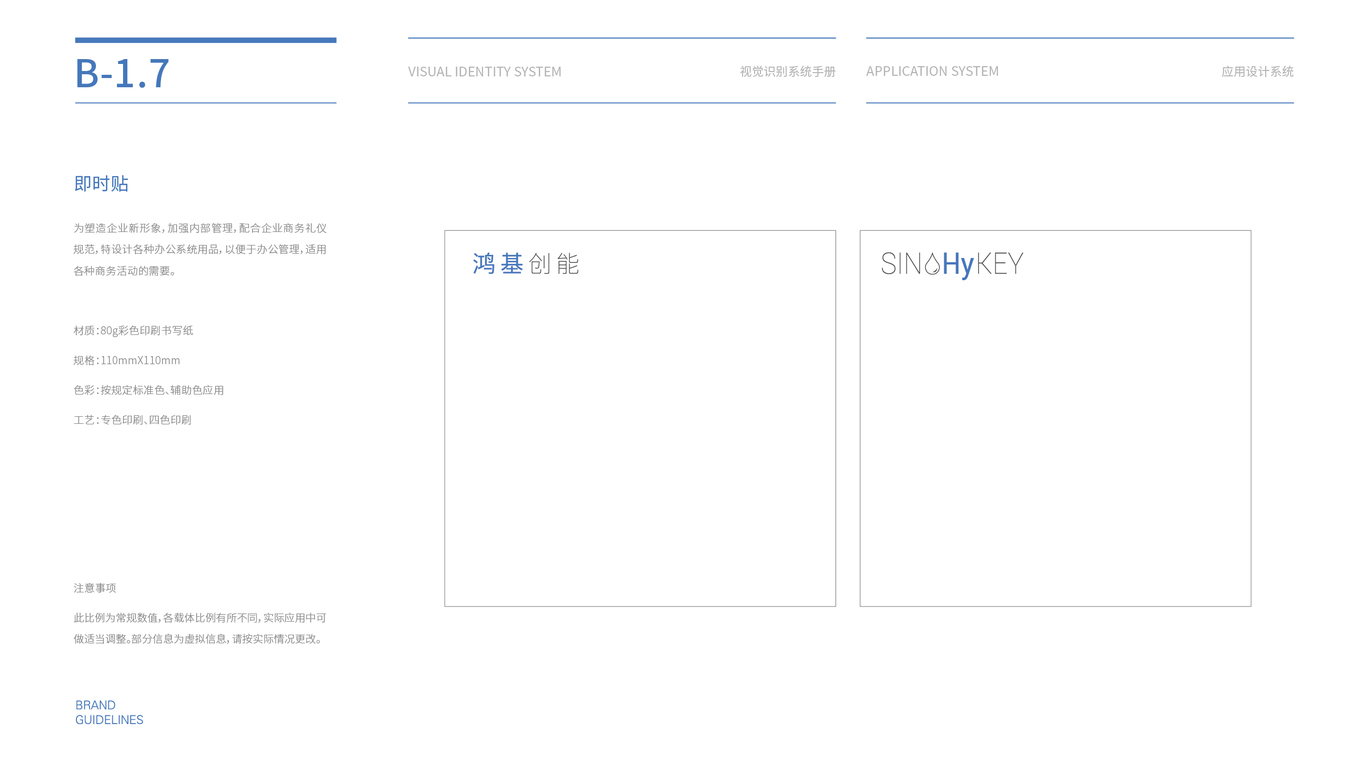Click the B-1.7 page number heading
1366x768 pixels.
tap(122, 73)
